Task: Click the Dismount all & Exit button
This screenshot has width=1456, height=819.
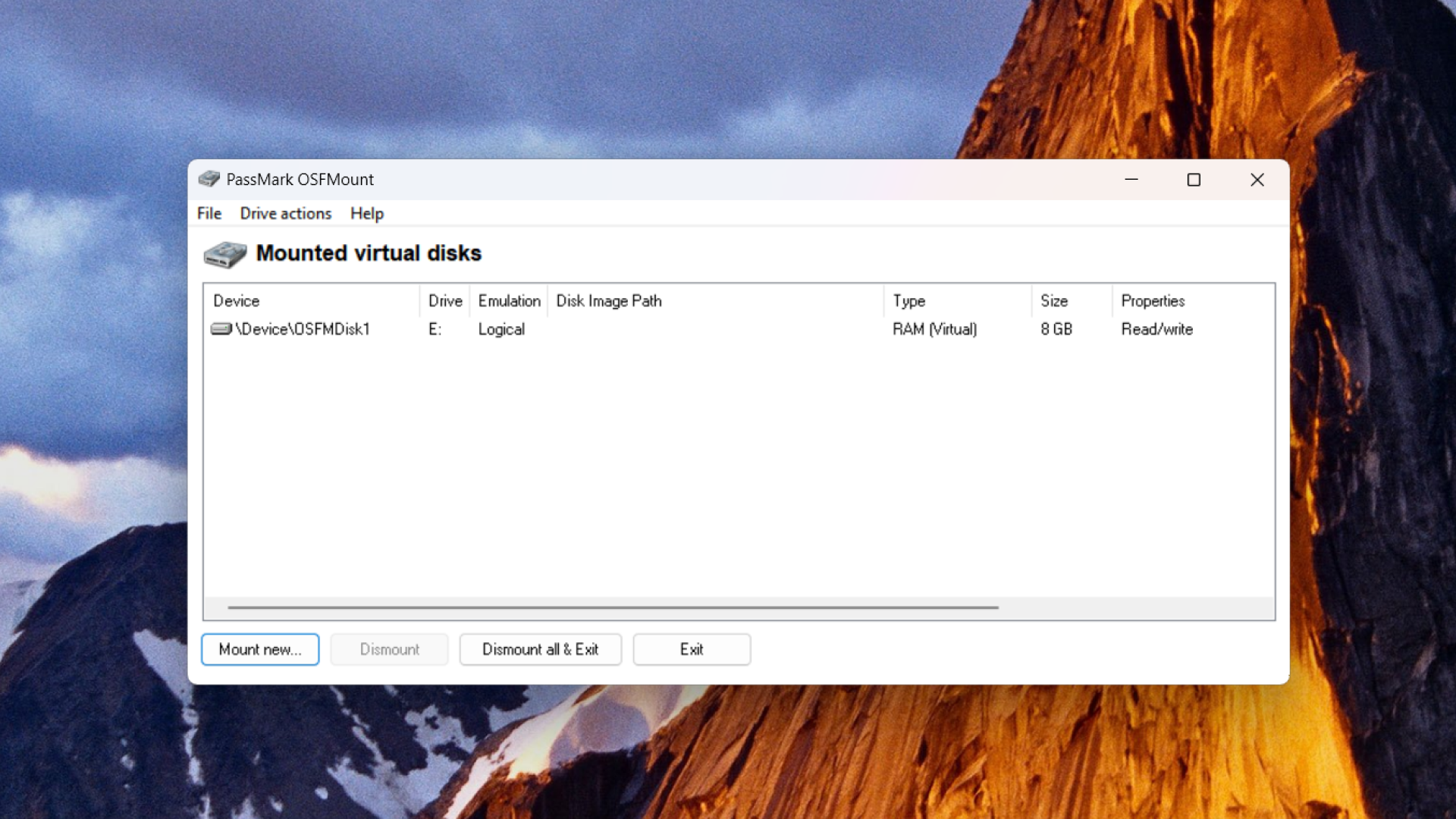Action: pos(541,650)
